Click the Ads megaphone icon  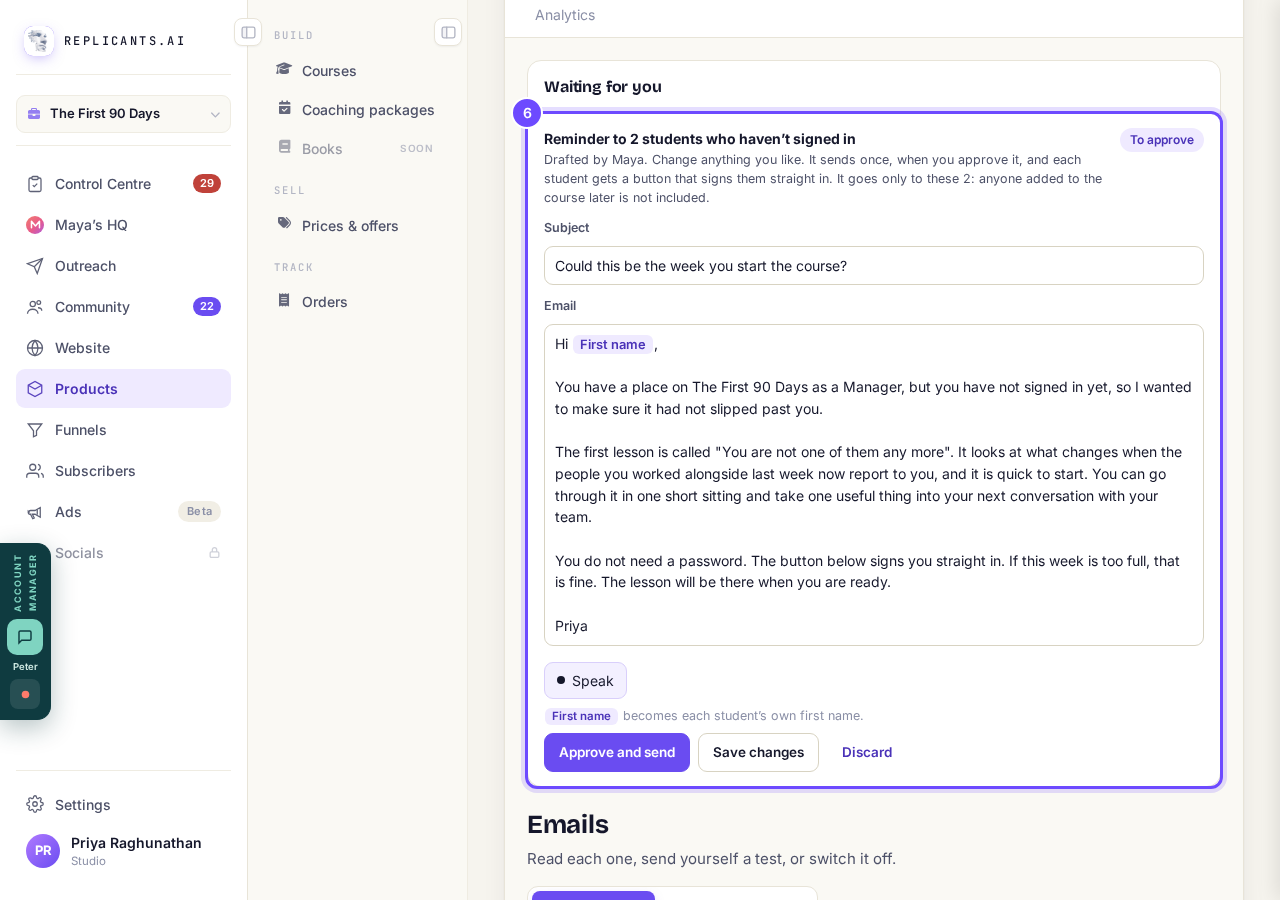click(x=35, y=512)
